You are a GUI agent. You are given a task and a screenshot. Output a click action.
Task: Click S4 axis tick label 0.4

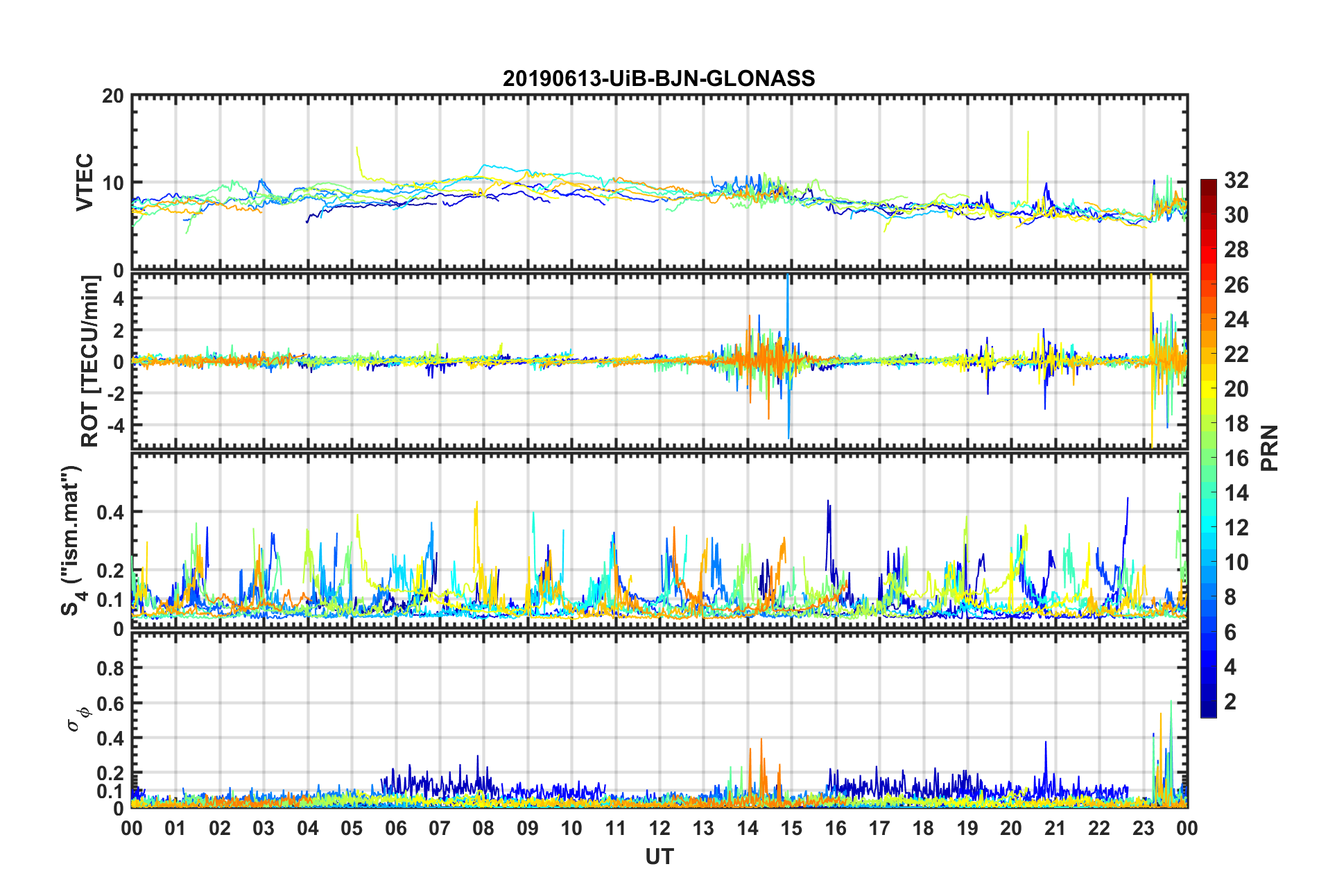pos(110,512)
